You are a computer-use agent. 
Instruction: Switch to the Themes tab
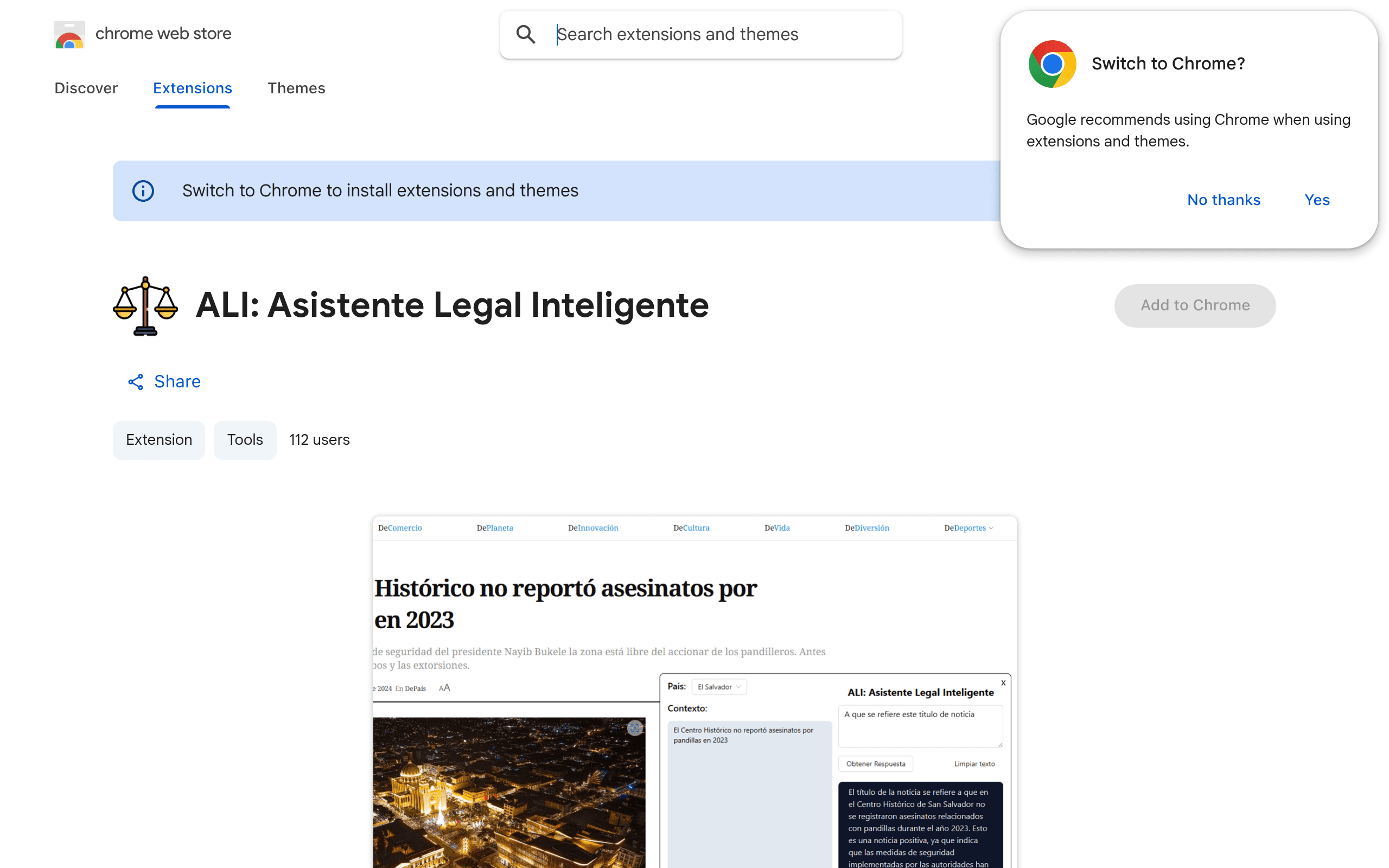[296, 88]
